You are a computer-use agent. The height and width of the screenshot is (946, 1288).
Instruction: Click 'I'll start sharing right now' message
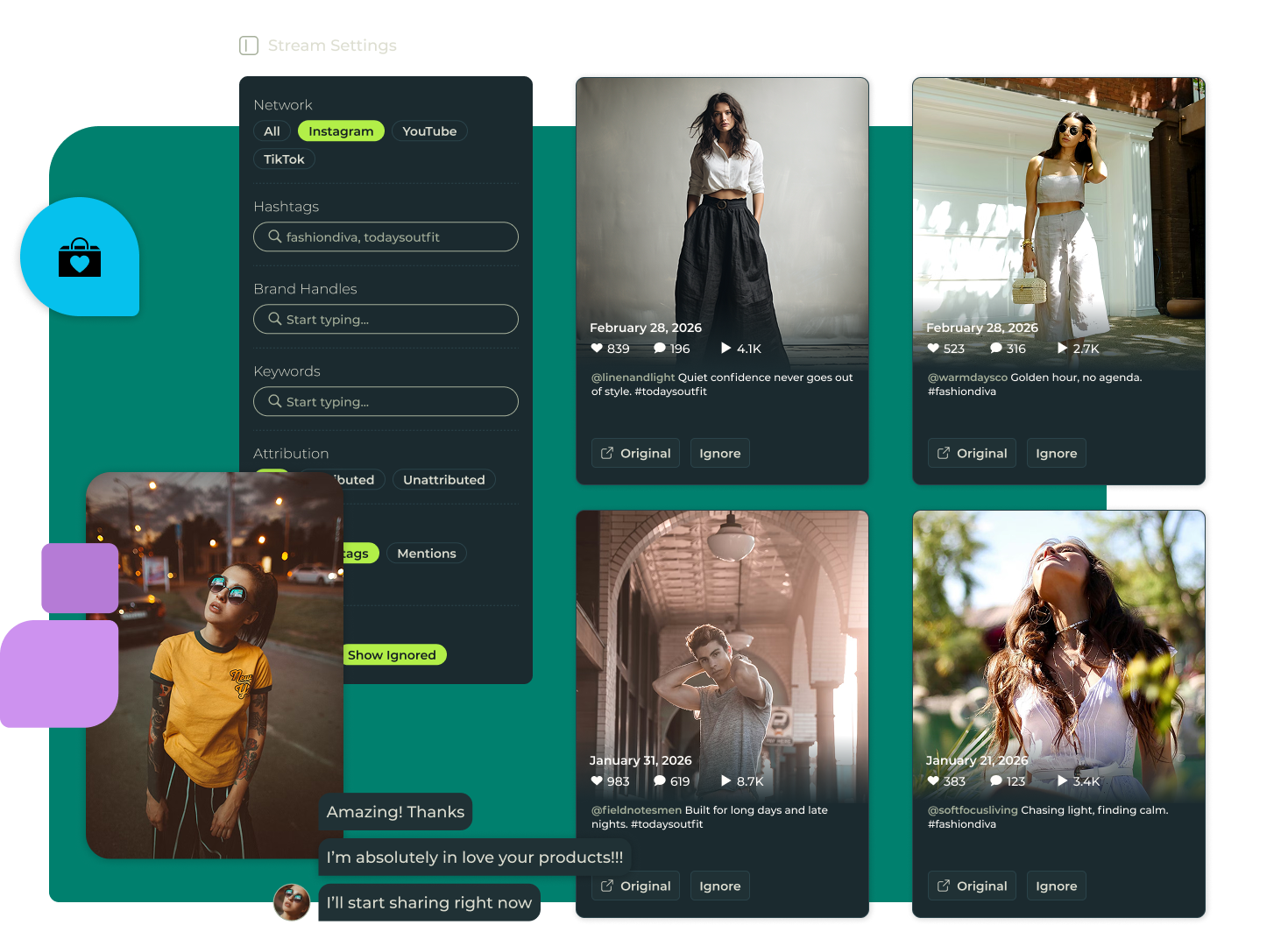[429, 903]
